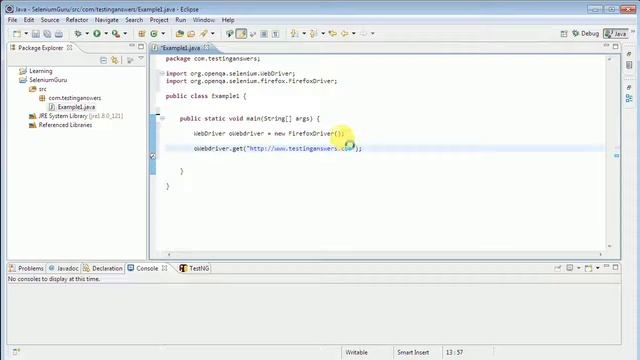Open the Project menu
Screen dimensions: 640x360
(159, 20)
